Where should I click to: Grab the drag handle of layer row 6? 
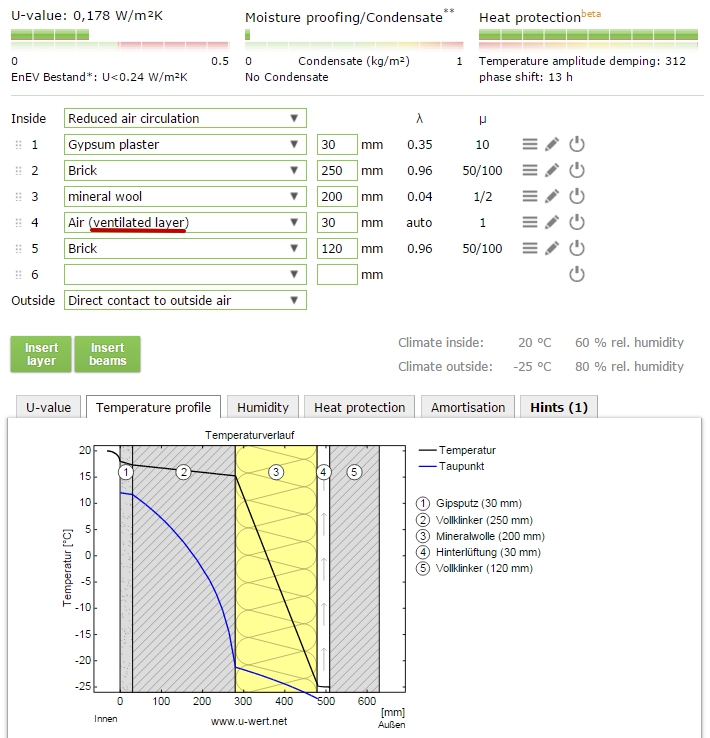tap(18, 274)
